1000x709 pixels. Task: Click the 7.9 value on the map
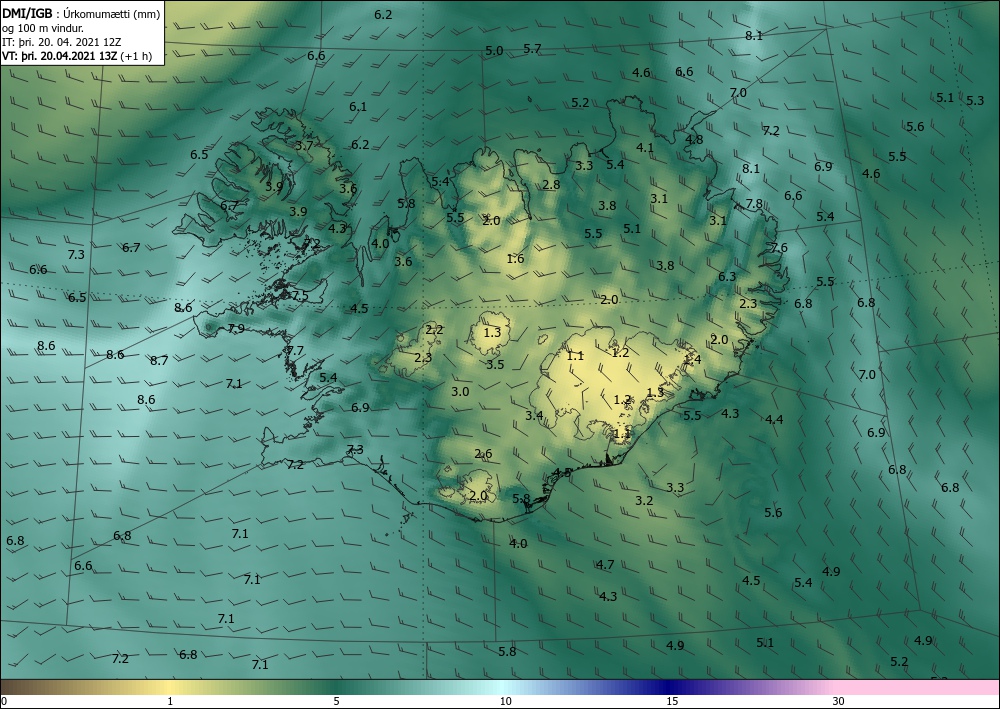coord(236,329)
